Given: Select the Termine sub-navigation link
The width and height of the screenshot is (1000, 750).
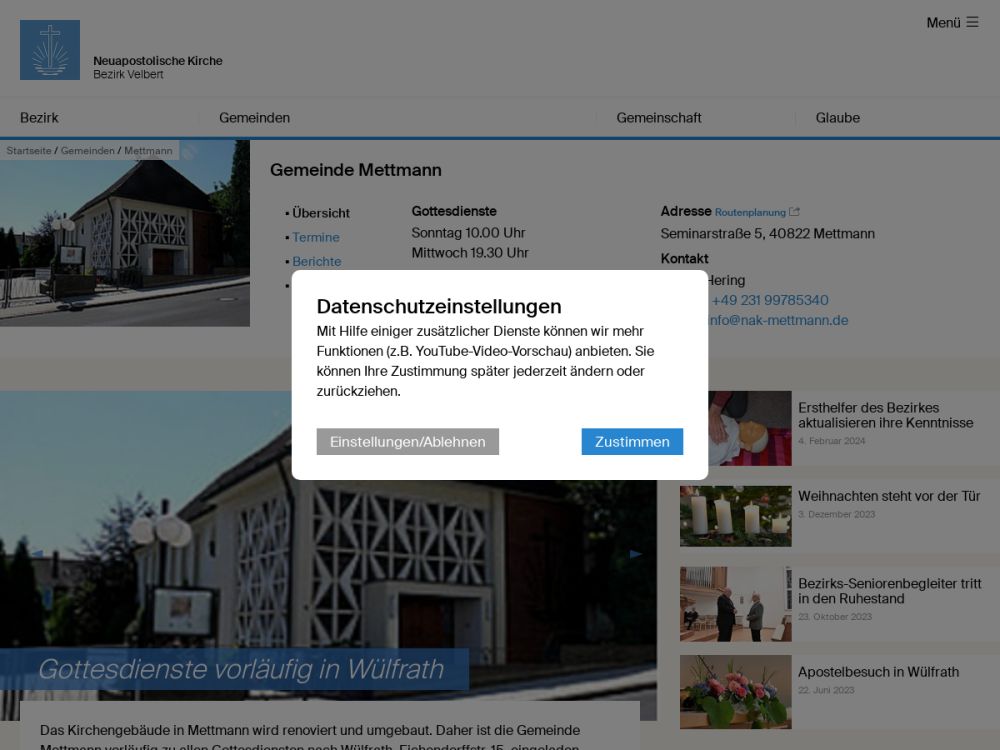Looking at the screenshot, I should click(x=316, y=237).
